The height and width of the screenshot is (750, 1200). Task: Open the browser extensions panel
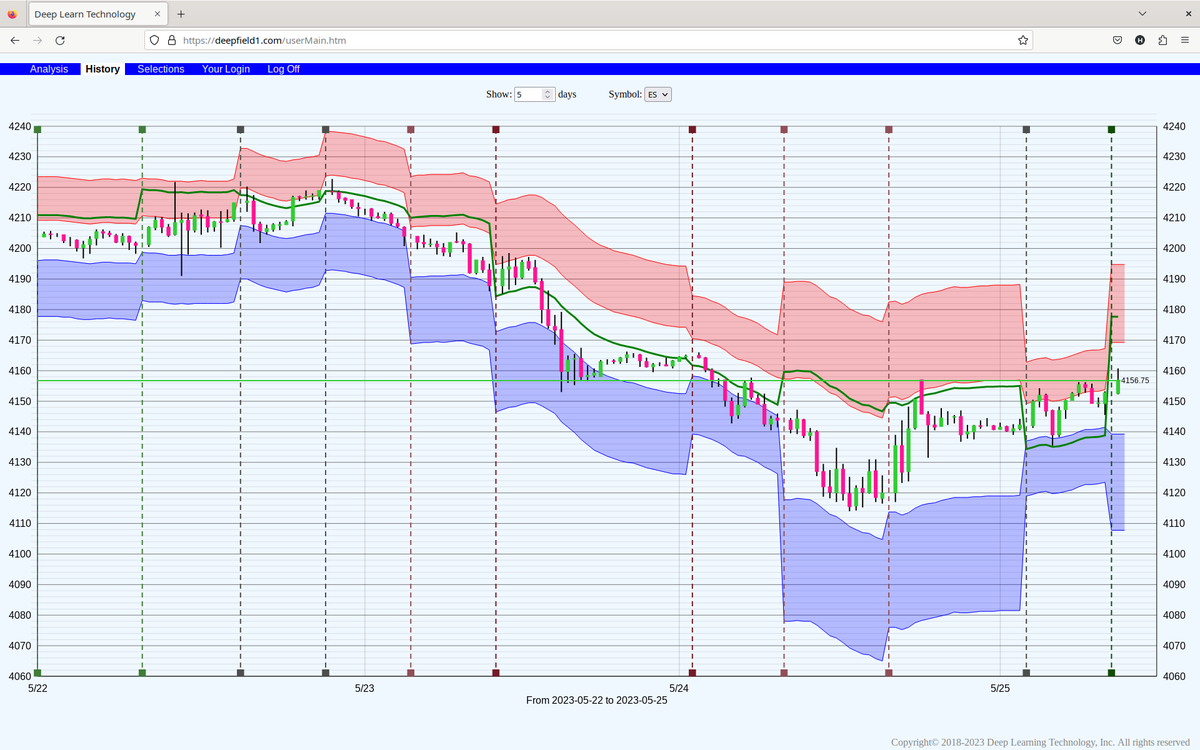tap(1163, 40)
